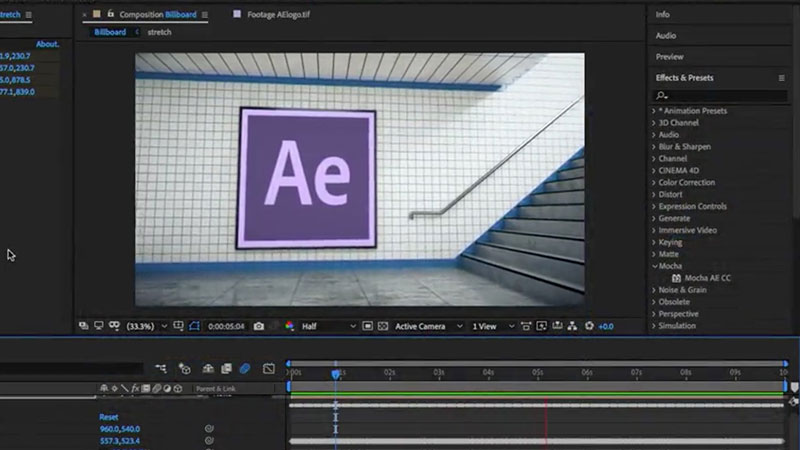
Task: Click the composition mini-flowchart icon in timeline
Action: (159, 369)
